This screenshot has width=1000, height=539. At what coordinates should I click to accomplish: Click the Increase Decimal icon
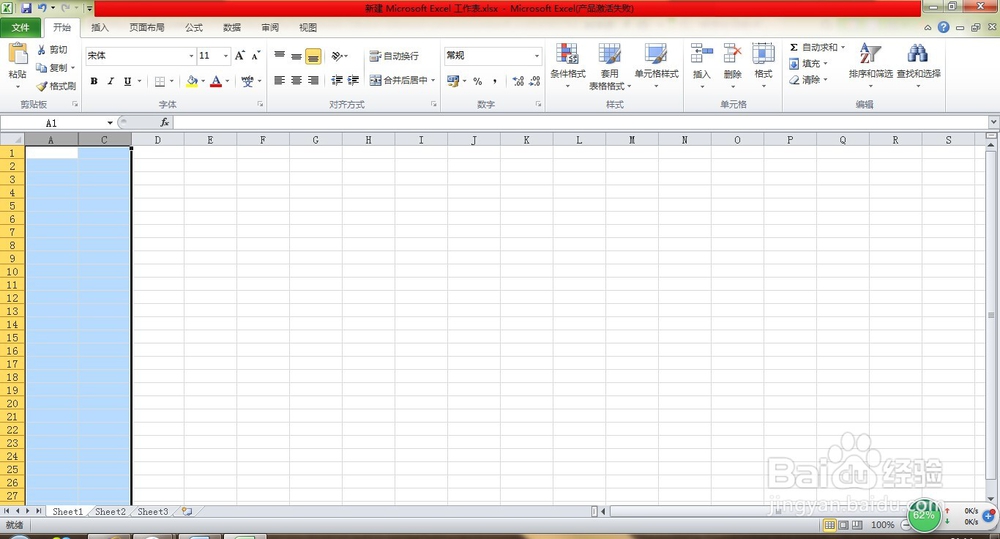point(518,81)
